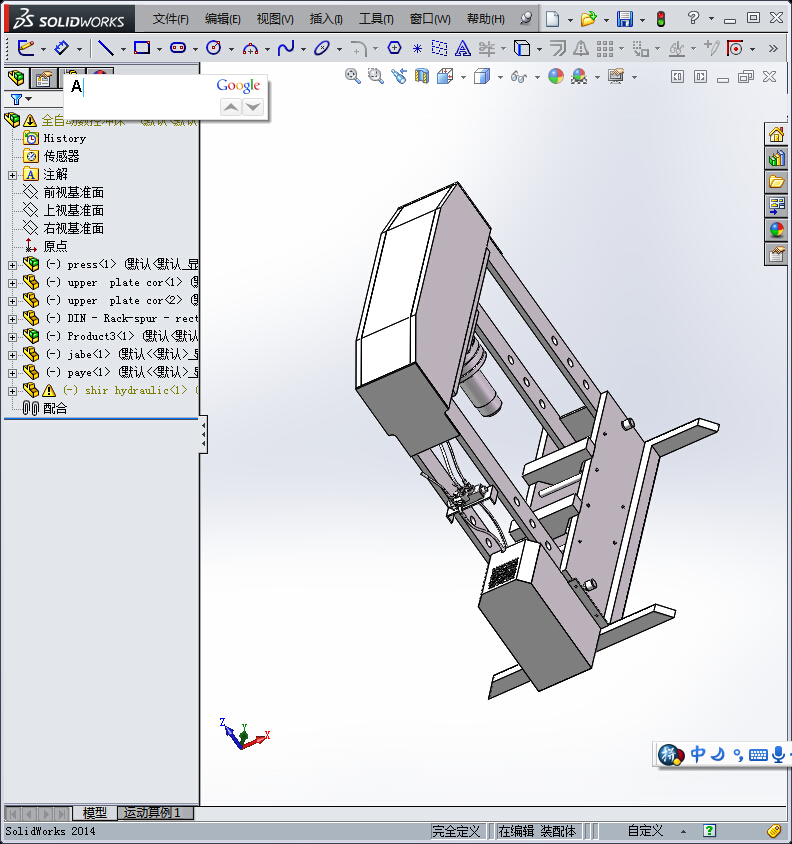Click in the Google search input field
This screenshot has width=792, height=844.
coord(141,86)
